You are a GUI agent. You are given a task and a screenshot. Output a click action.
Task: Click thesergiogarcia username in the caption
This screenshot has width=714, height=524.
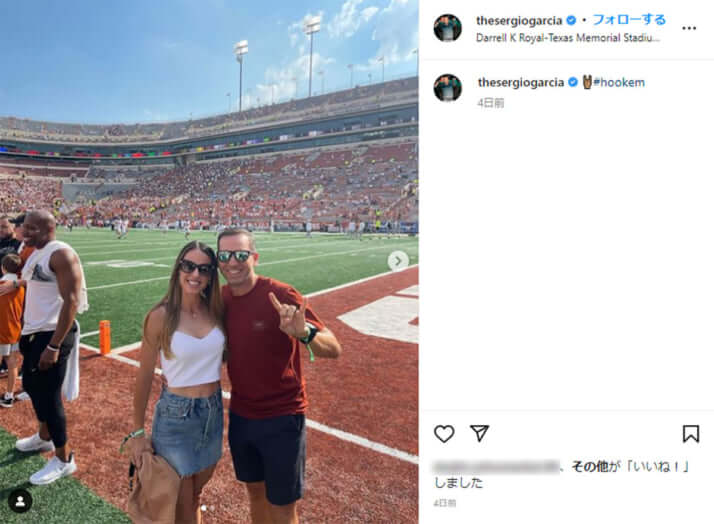[x=521, y=82]
